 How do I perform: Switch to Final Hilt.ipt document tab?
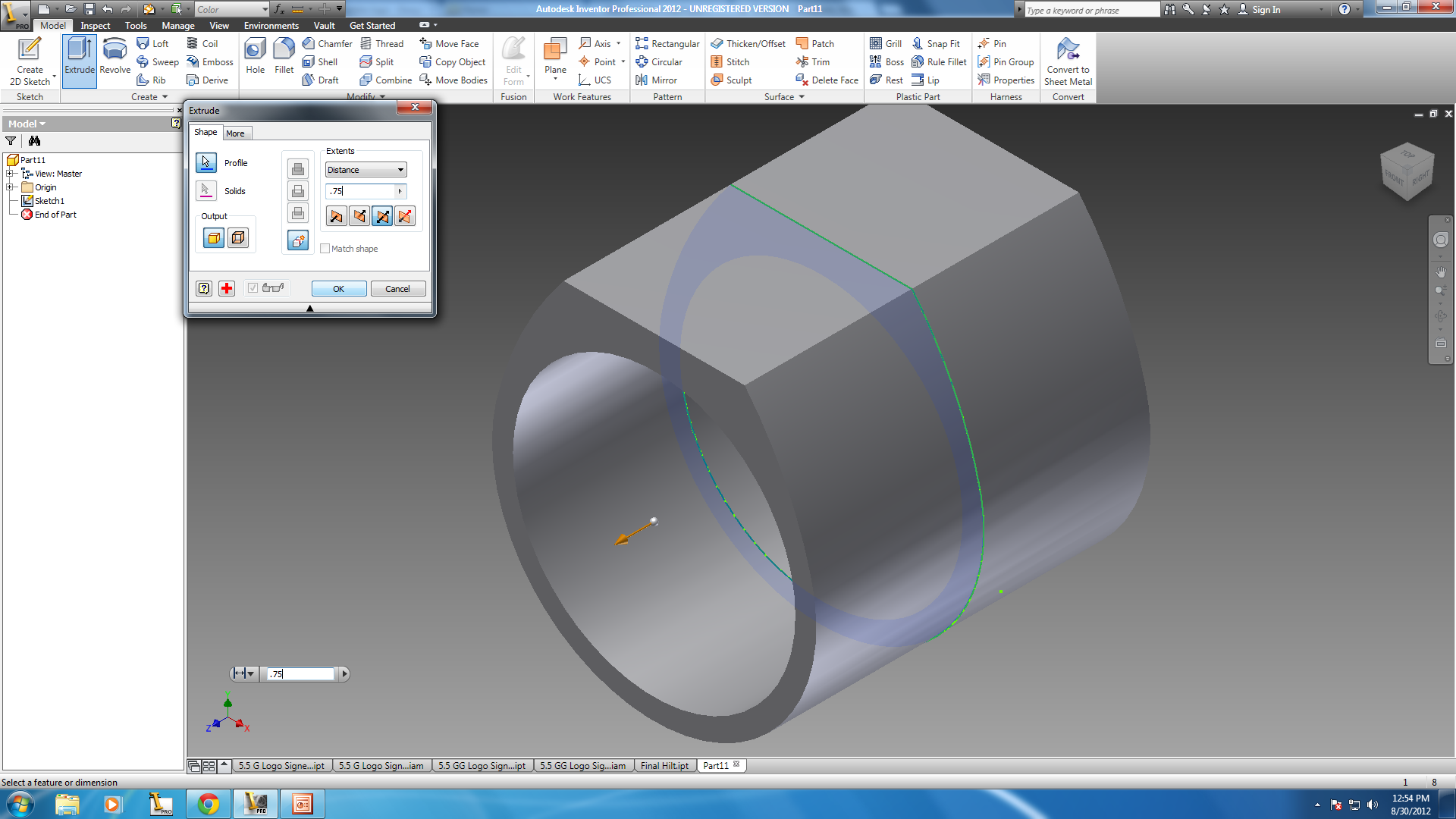click(664, 766)
